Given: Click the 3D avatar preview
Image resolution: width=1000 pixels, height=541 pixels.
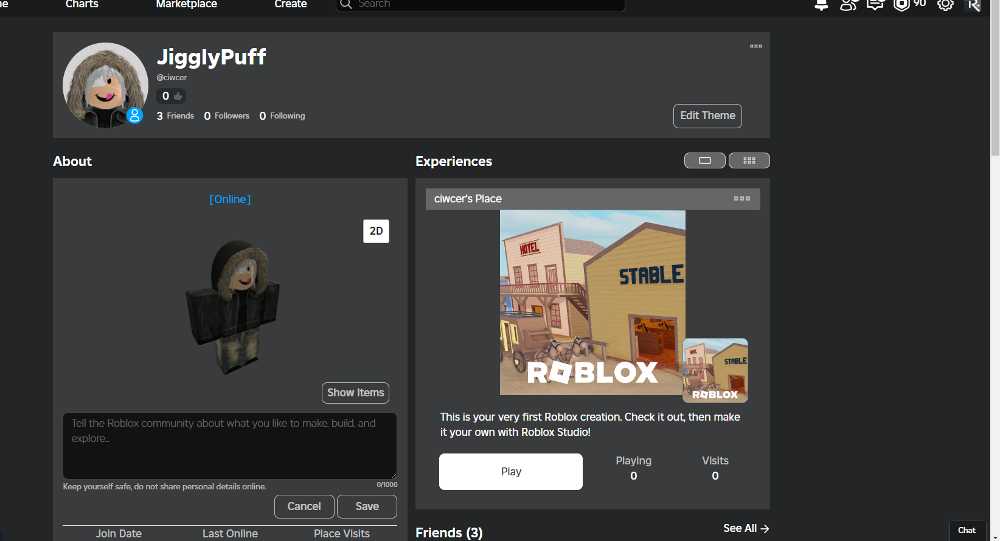Looking at the screenshot, I should (x=233, y=306).
